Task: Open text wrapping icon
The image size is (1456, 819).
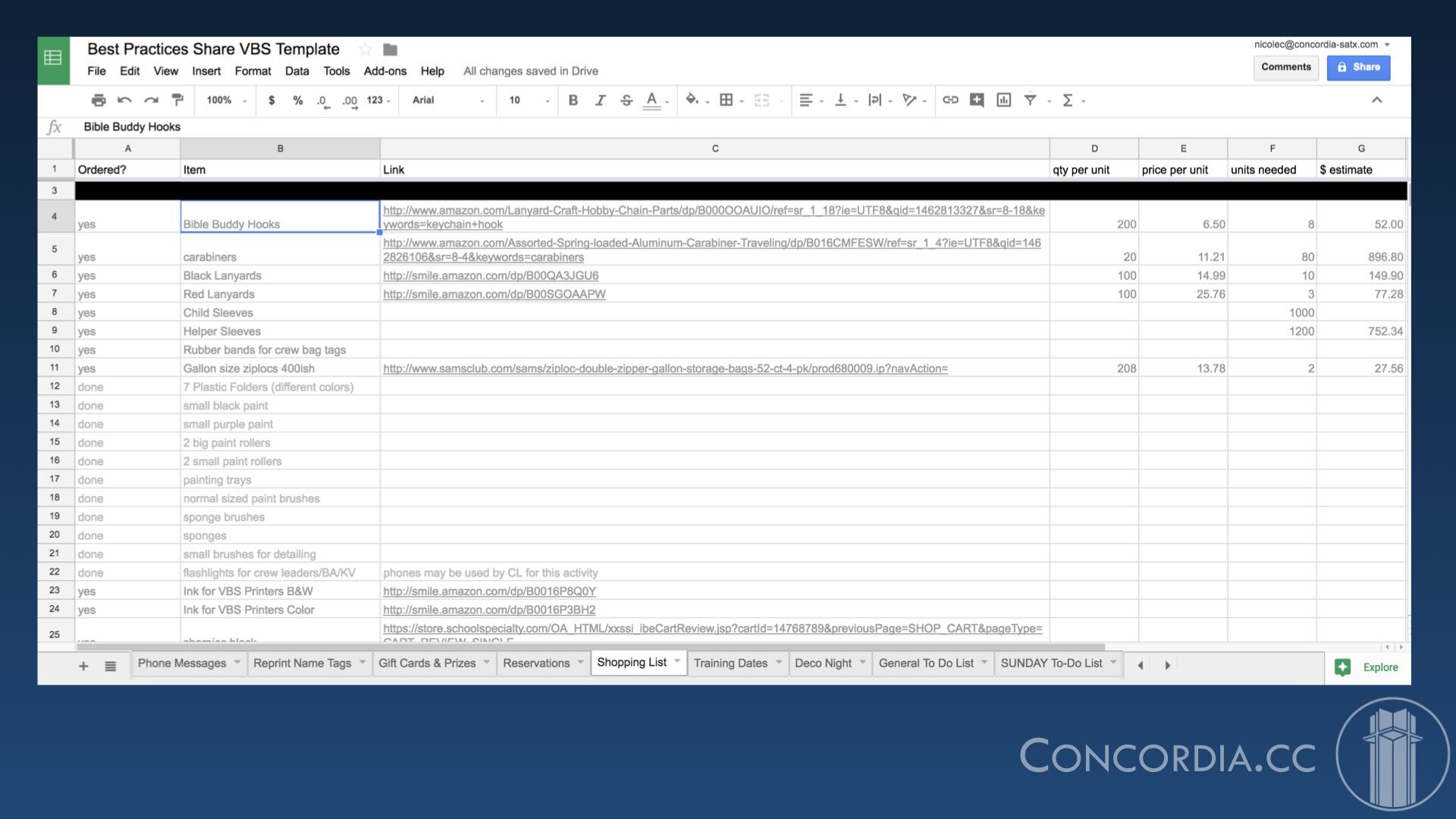Action: pos(874,100)
